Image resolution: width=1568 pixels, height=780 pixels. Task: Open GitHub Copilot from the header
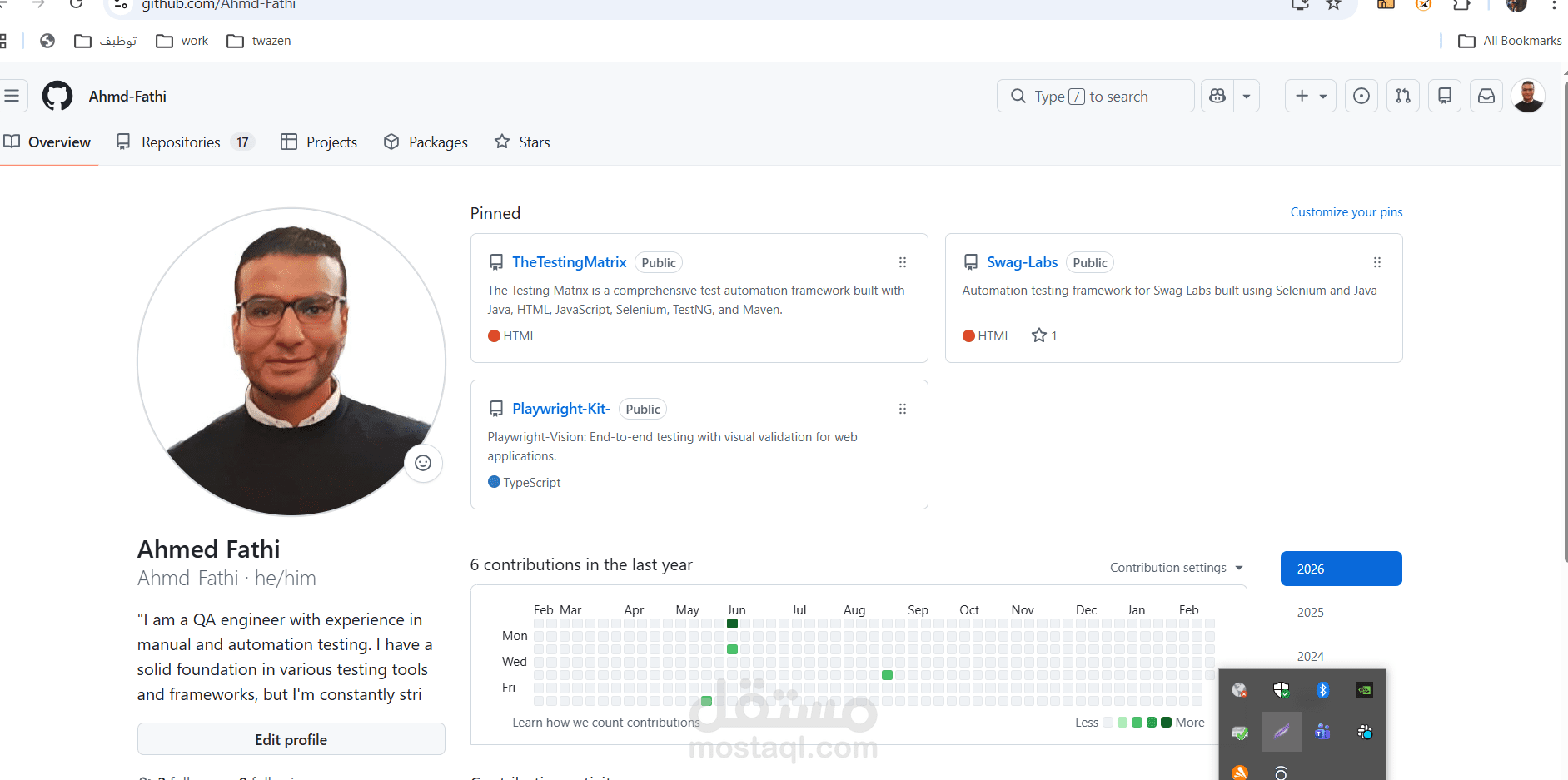(x=1217, y=96)
